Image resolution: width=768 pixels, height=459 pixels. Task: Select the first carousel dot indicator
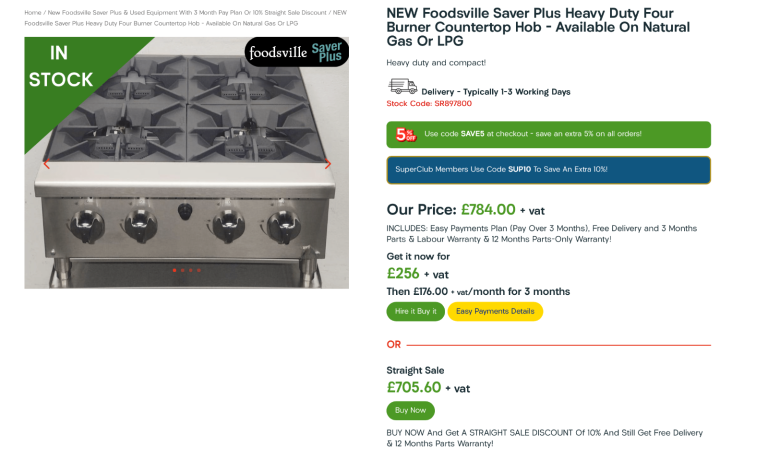click(175, 270)
